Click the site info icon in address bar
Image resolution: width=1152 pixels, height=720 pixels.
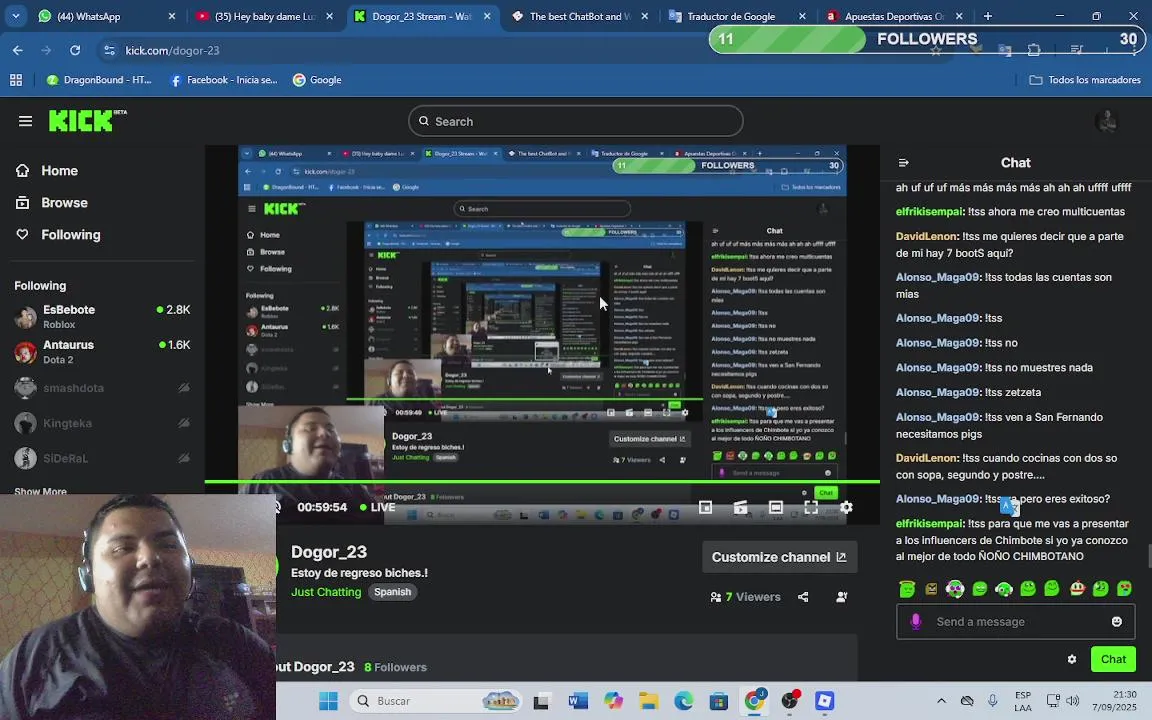point(109,50)
